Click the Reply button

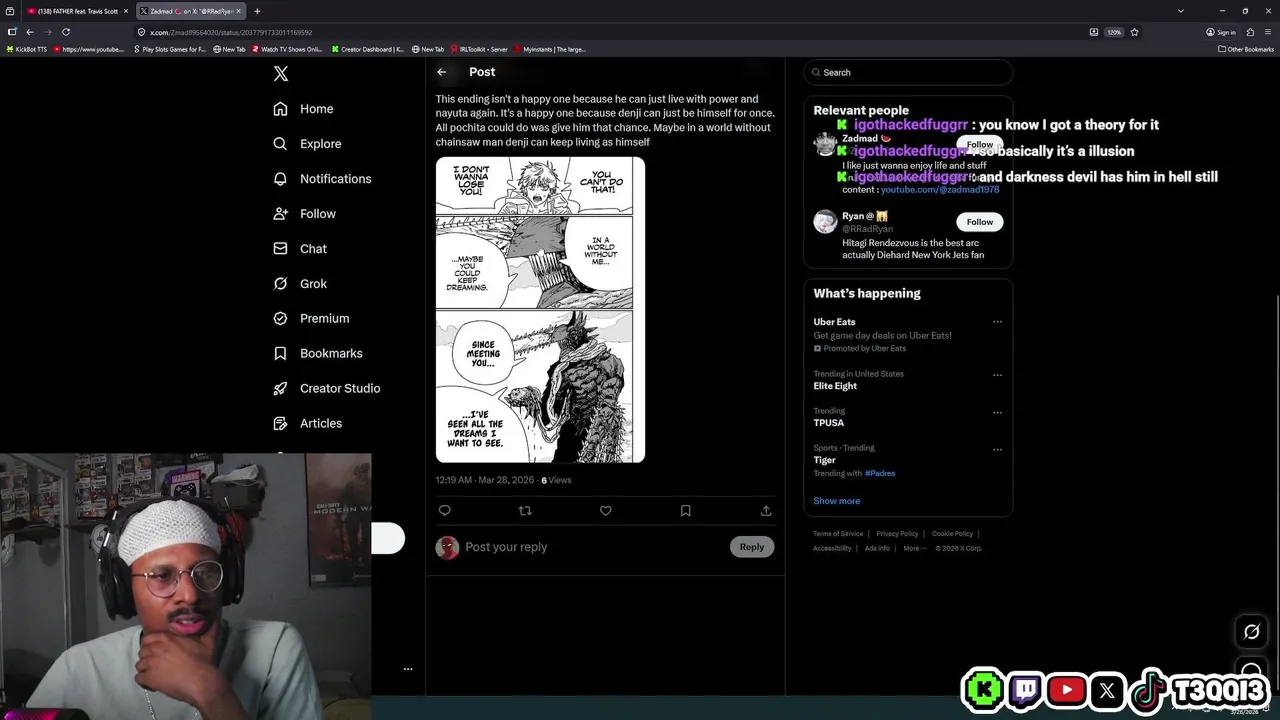752,547
